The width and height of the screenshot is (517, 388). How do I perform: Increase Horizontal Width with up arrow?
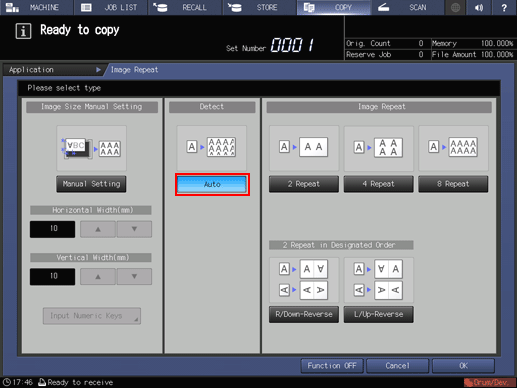[x=98, y=229]
